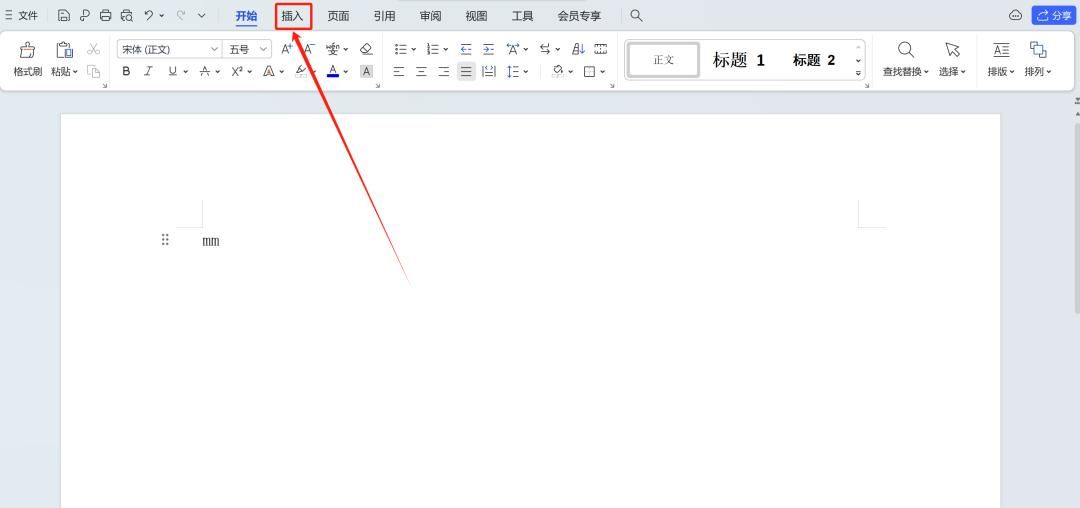Apply the 标题 1 style
The height and width of the screenshot is (508, 1080).
(738, 60)
